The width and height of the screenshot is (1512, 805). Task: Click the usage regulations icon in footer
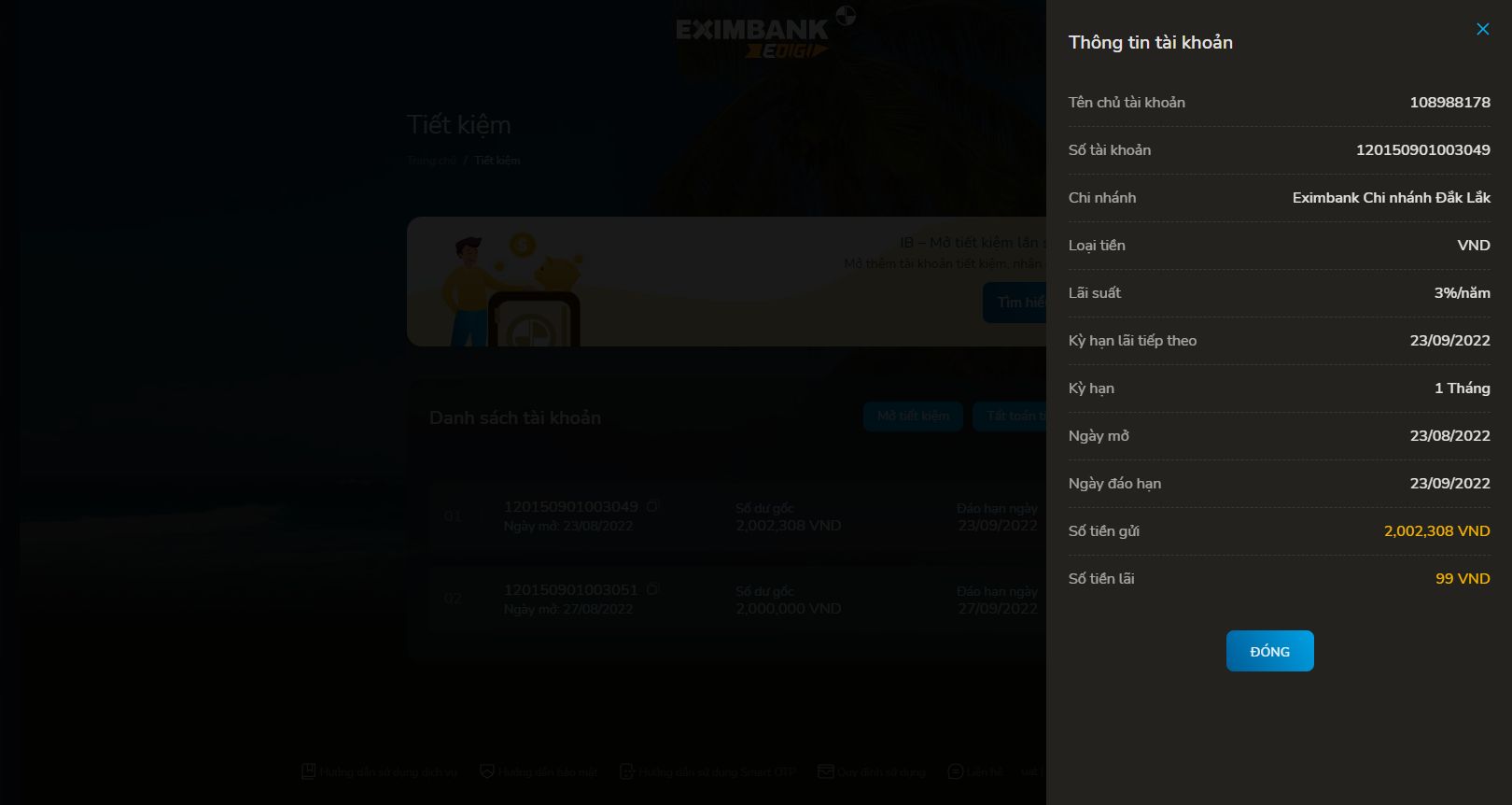click(x=825, y=771)
